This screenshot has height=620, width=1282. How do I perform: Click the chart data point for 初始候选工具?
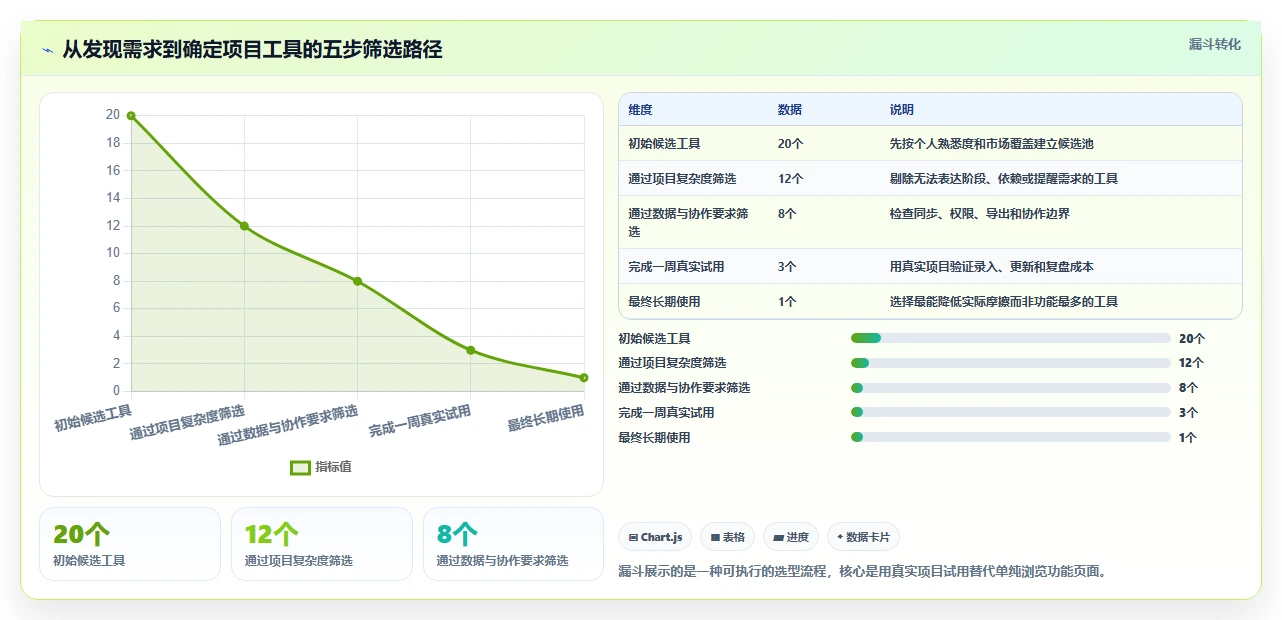pos(131,116)
